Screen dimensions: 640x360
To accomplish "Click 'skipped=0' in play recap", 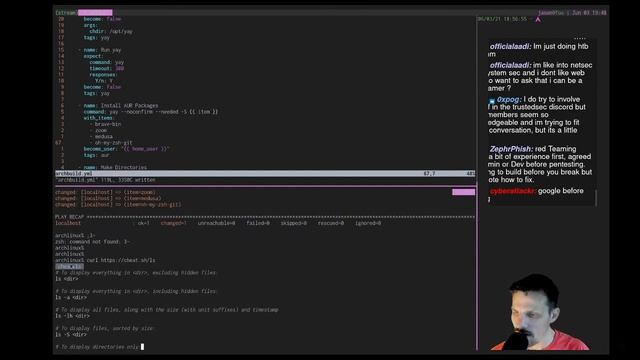I will [293, 223].
